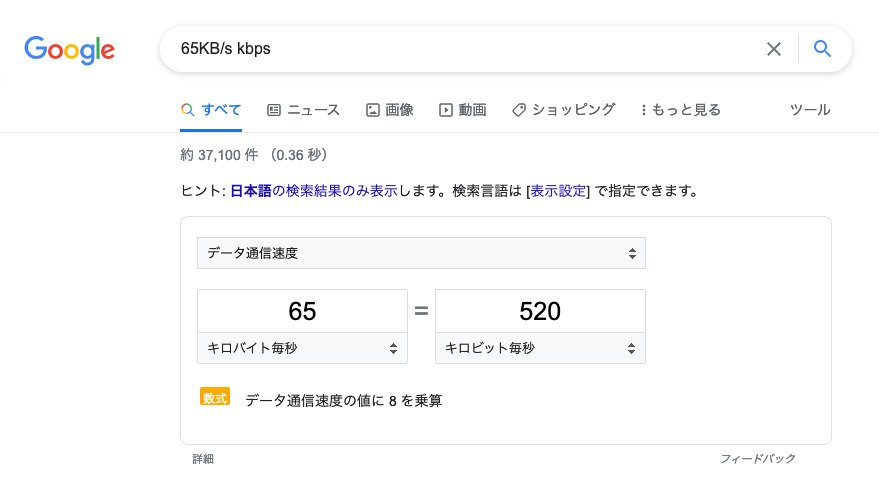
Task: Click the videos tab play icon
Action: point(446,110)
